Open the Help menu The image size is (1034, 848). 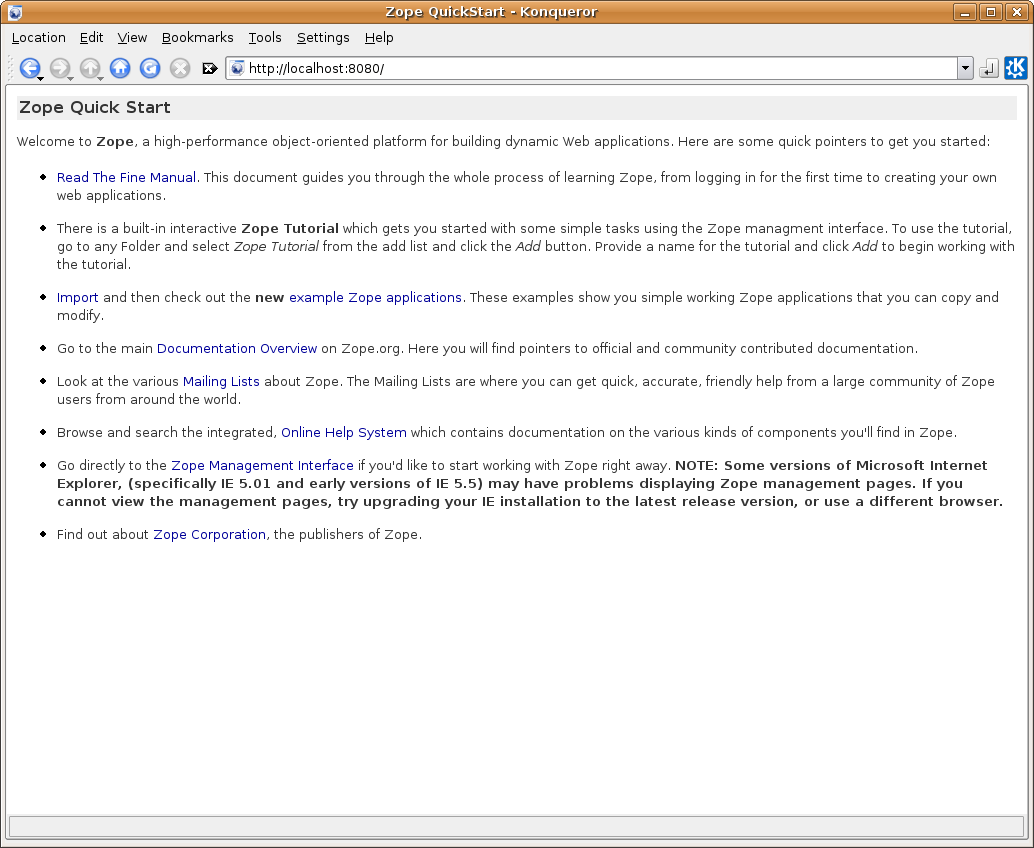coord(379,38)
